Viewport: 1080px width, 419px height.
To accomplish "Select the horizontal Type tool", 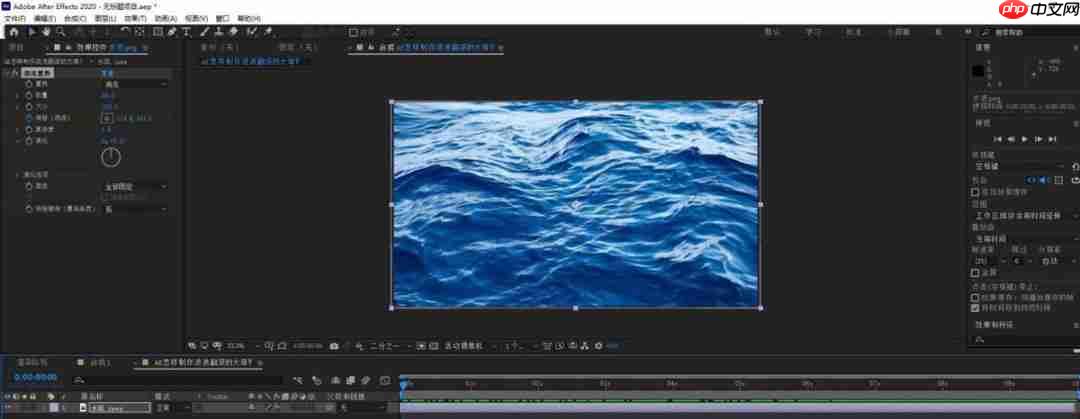I will (188, 32).
